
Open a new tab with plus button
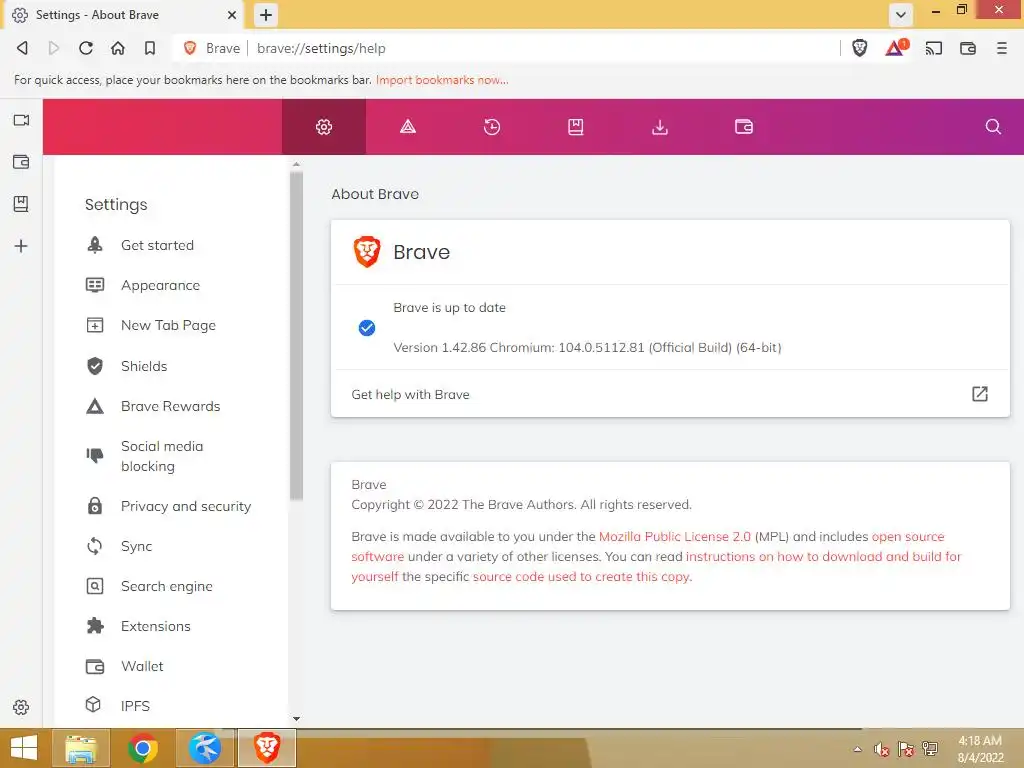pos(266,15)
